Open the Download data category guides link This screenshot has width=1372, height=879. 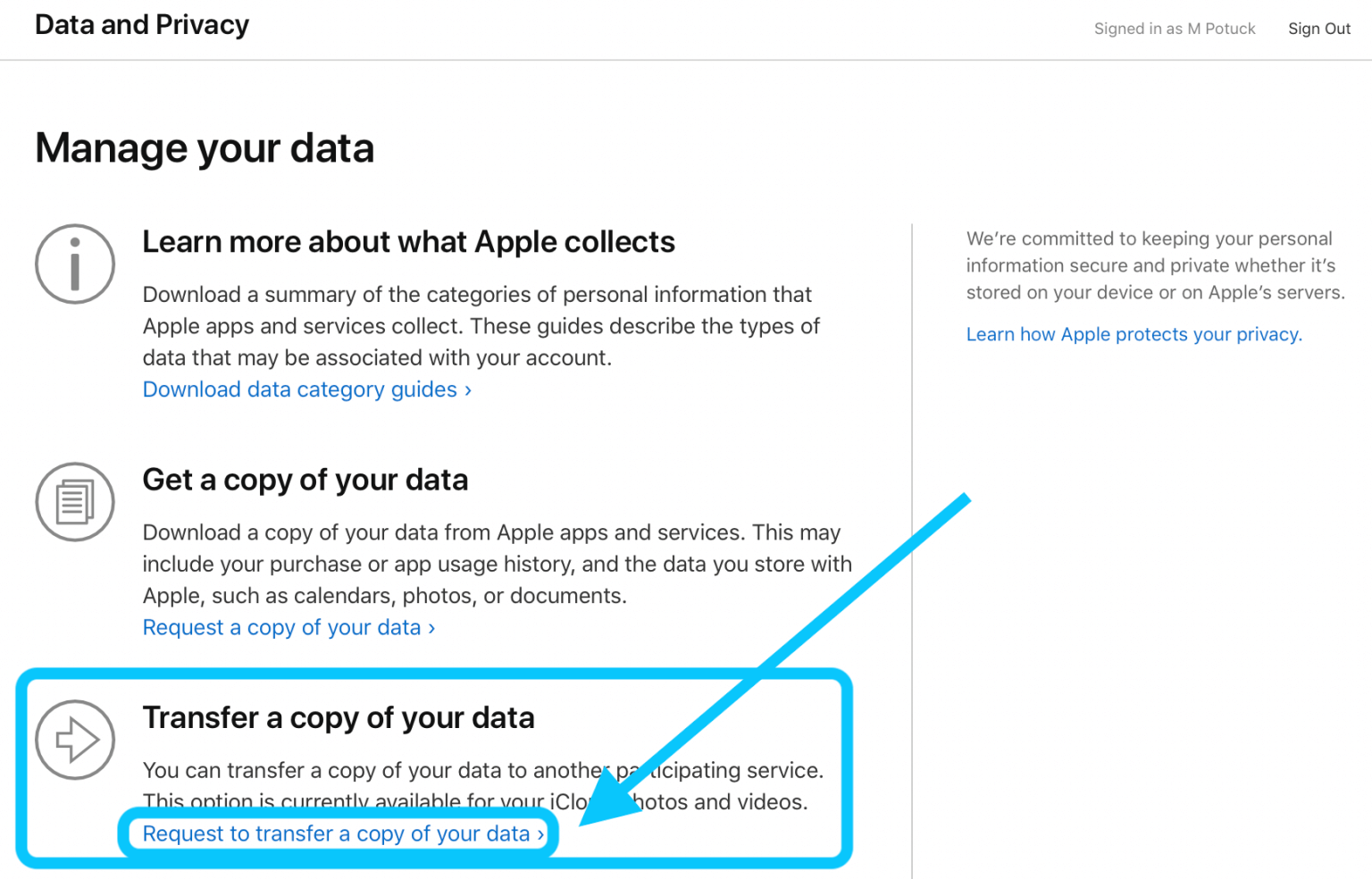(300, 389)
